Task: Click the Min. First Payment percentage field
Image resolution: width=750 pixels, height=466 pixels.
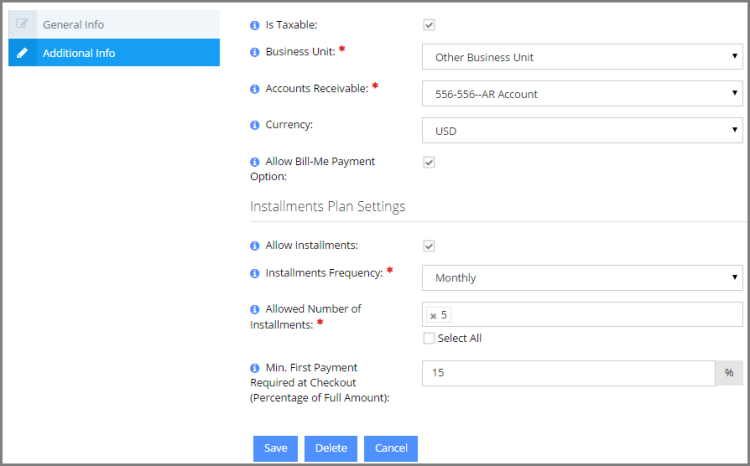Action: 568,373
